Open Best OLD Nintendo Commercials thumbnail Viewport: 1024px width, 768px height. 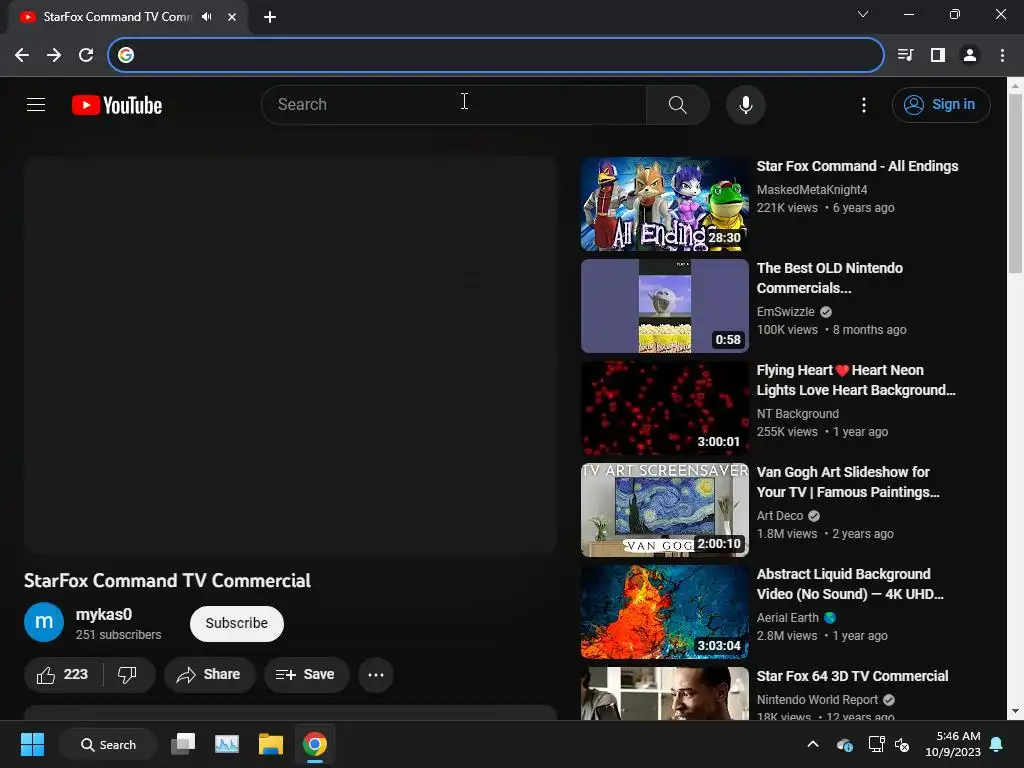(664, 306)
